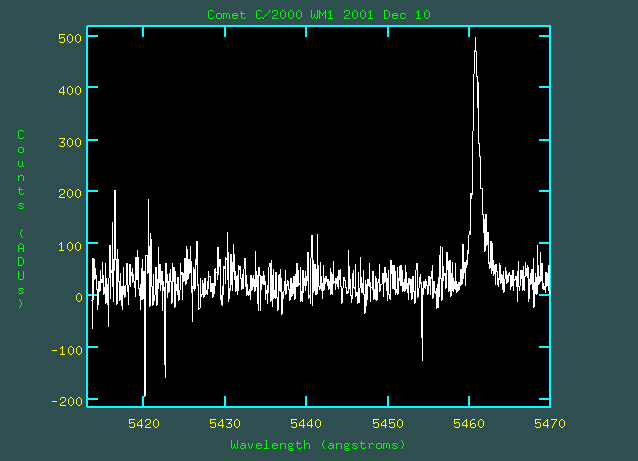638x461 pixels.
Task: Click the x-axis value "5430"
Action: [225, 424]
